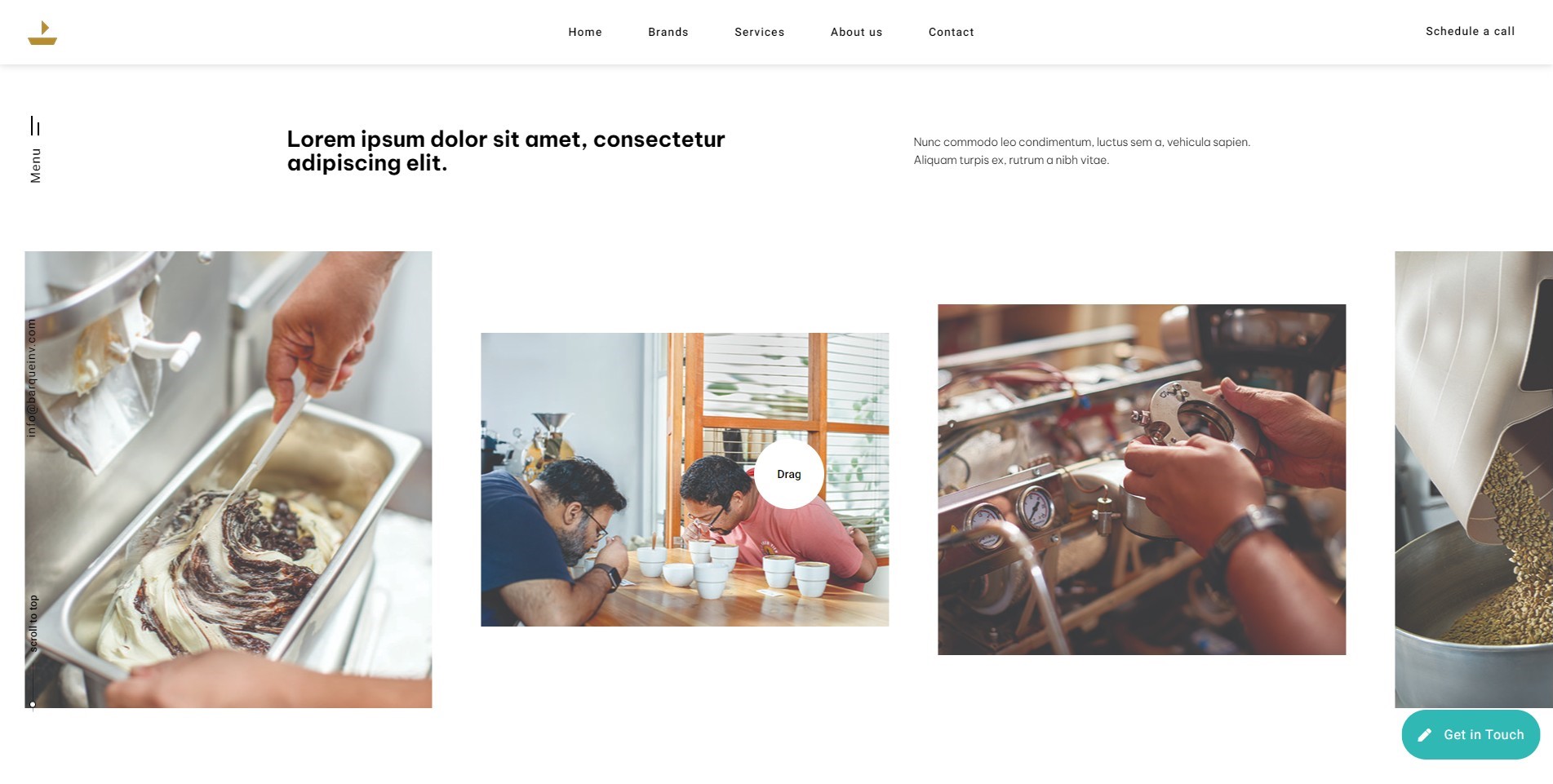Viewport: 1553px width, 784px height.
Task: Click the pencil icon in Get in Touch
Action: click(x=1425, y=735)
